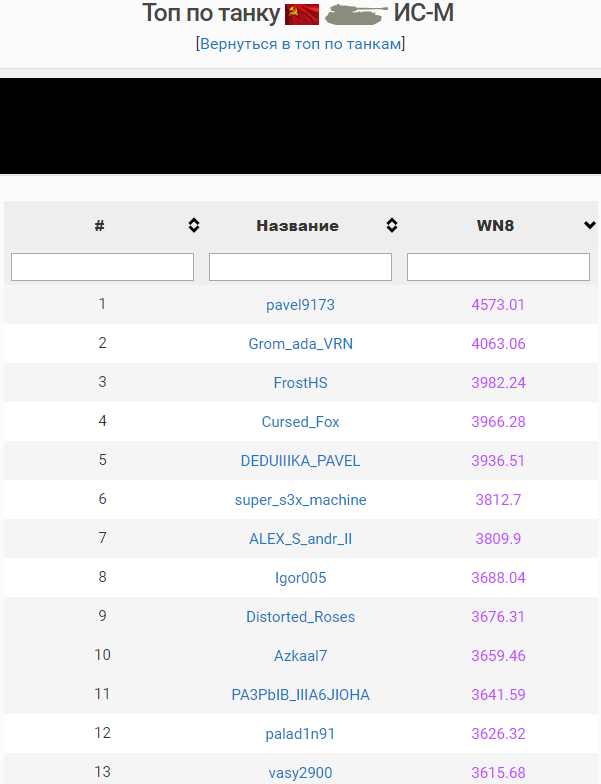Select the FrostHS player name
Screen dimensions: 601x784
300,383
